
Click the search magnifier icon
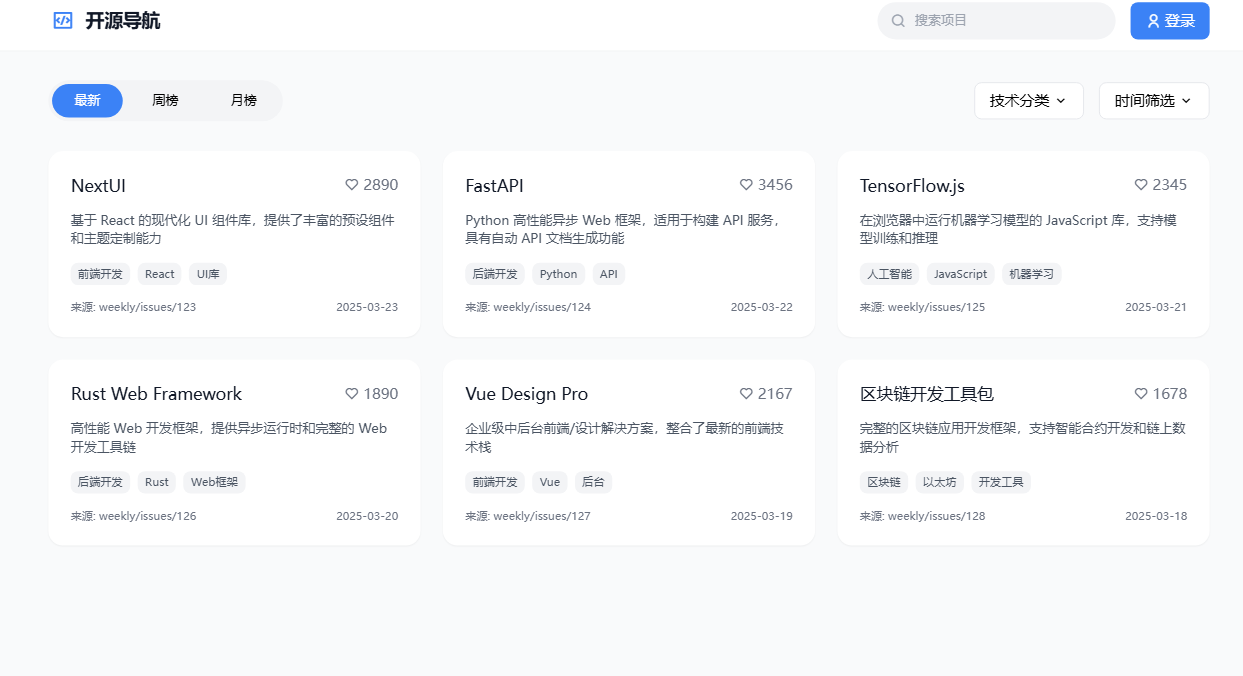[x=898, y=20]
